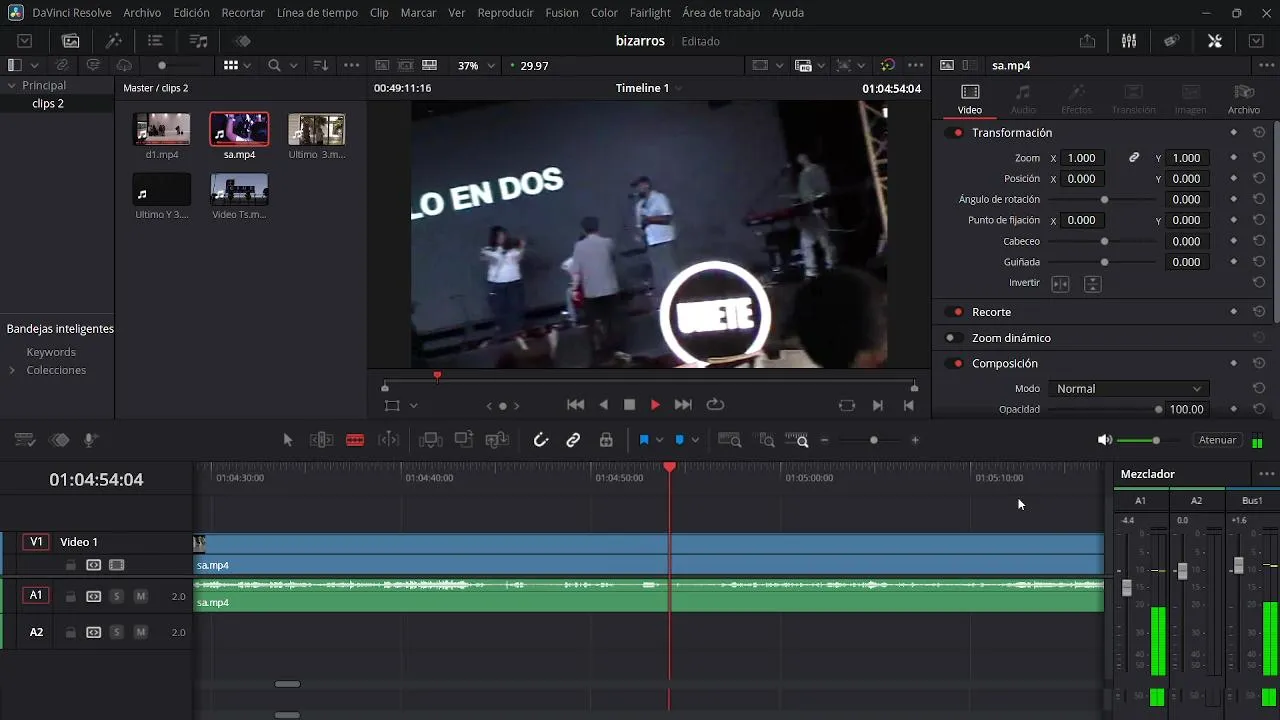Screen dimensions: 1280x720
Task: Select the Trim edit mode tool
Action: coord(321,440)
